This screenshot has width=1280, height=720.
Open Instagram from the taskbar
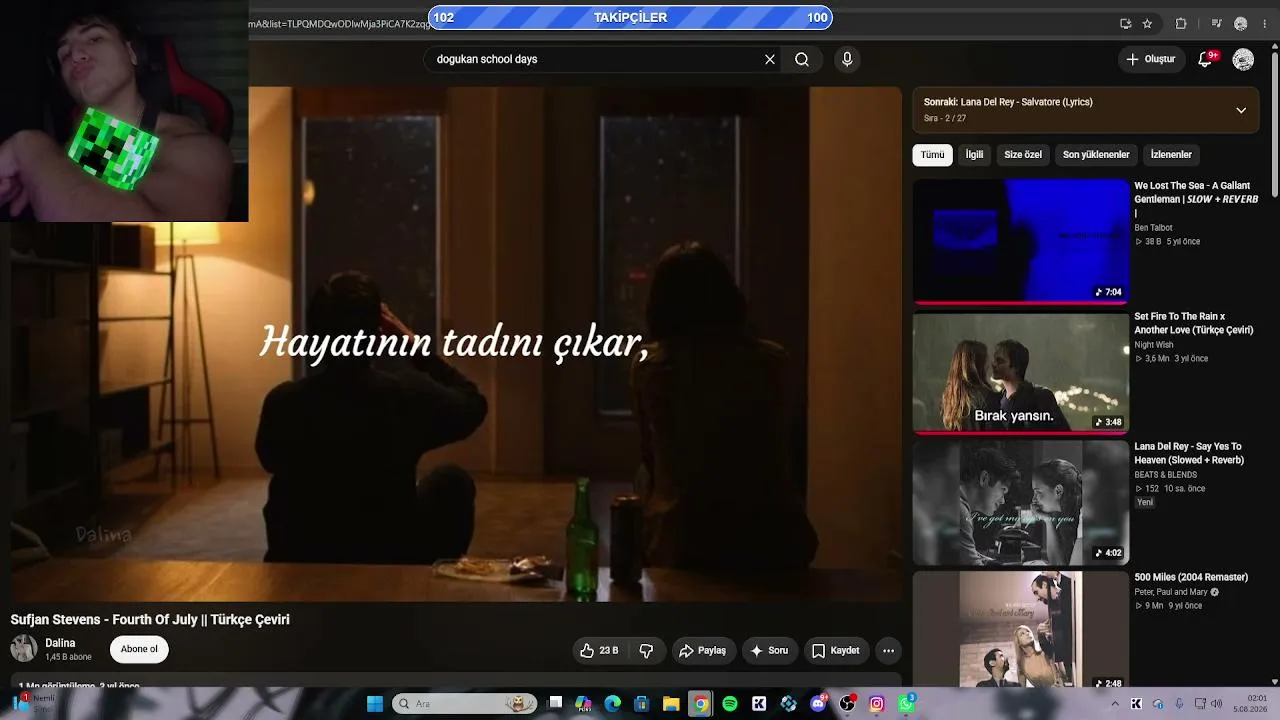[877, 704]
